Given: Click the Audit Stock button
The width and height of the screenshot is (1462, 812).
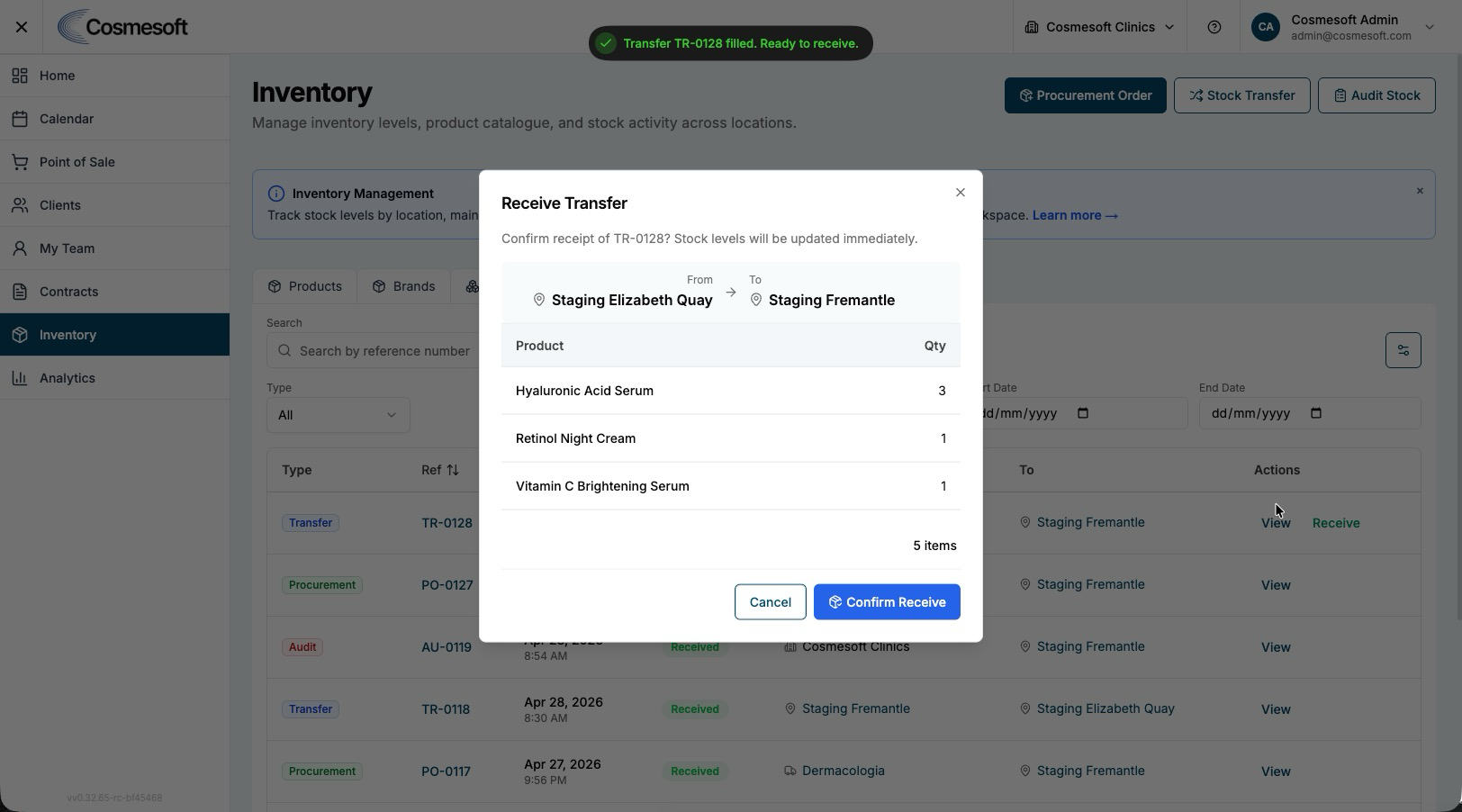Looking at the screenshot, I should click(x=1376, y=95).
